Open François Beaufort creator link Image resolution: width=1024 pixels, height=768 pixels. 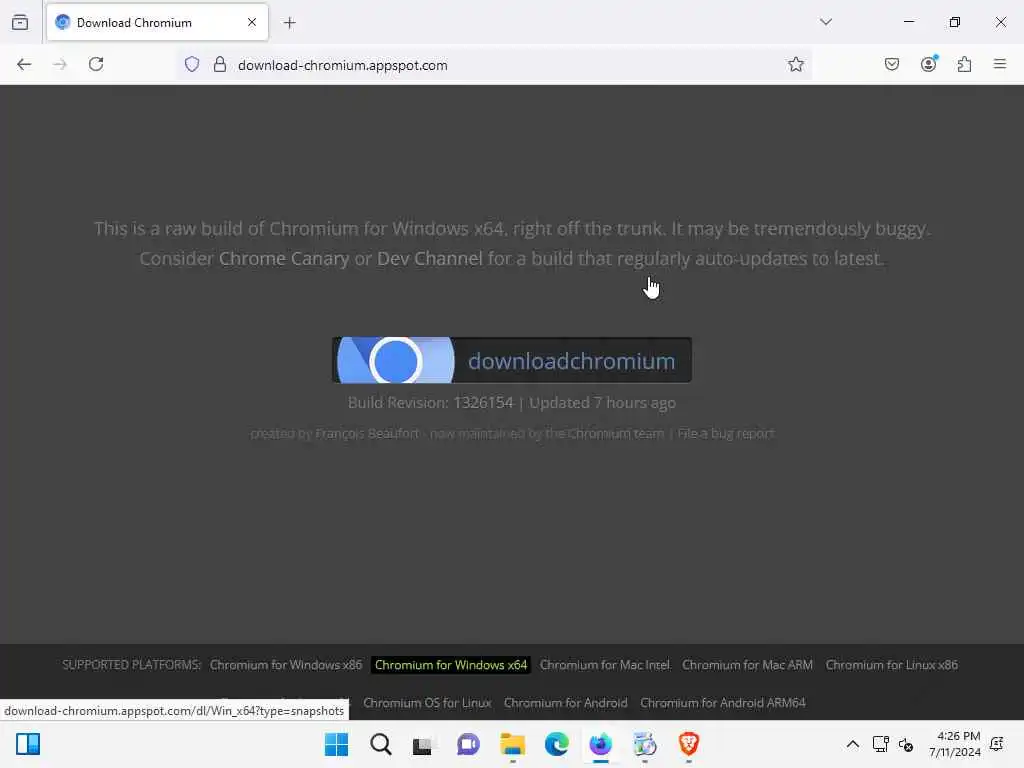coord(367,434)
